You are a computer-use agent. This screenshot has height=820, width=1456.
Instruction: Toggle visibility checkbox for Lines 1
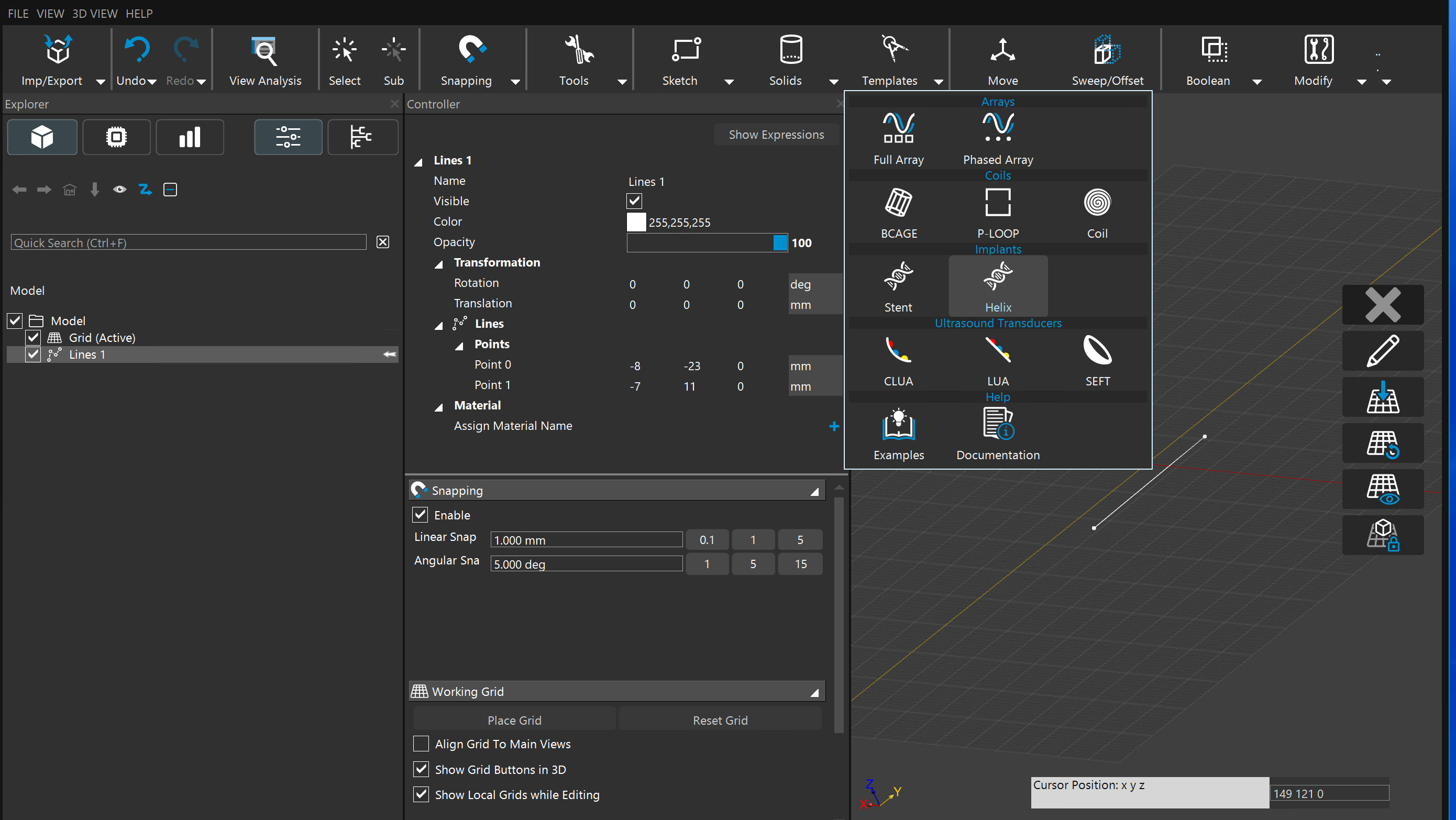[x=34, y=354]
